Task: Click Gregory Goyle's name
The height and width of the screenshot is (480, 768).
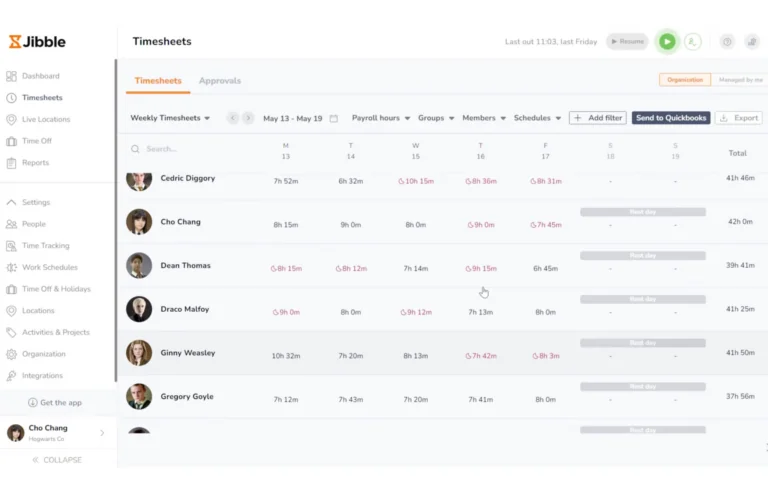Action: [x=187, y=396]
